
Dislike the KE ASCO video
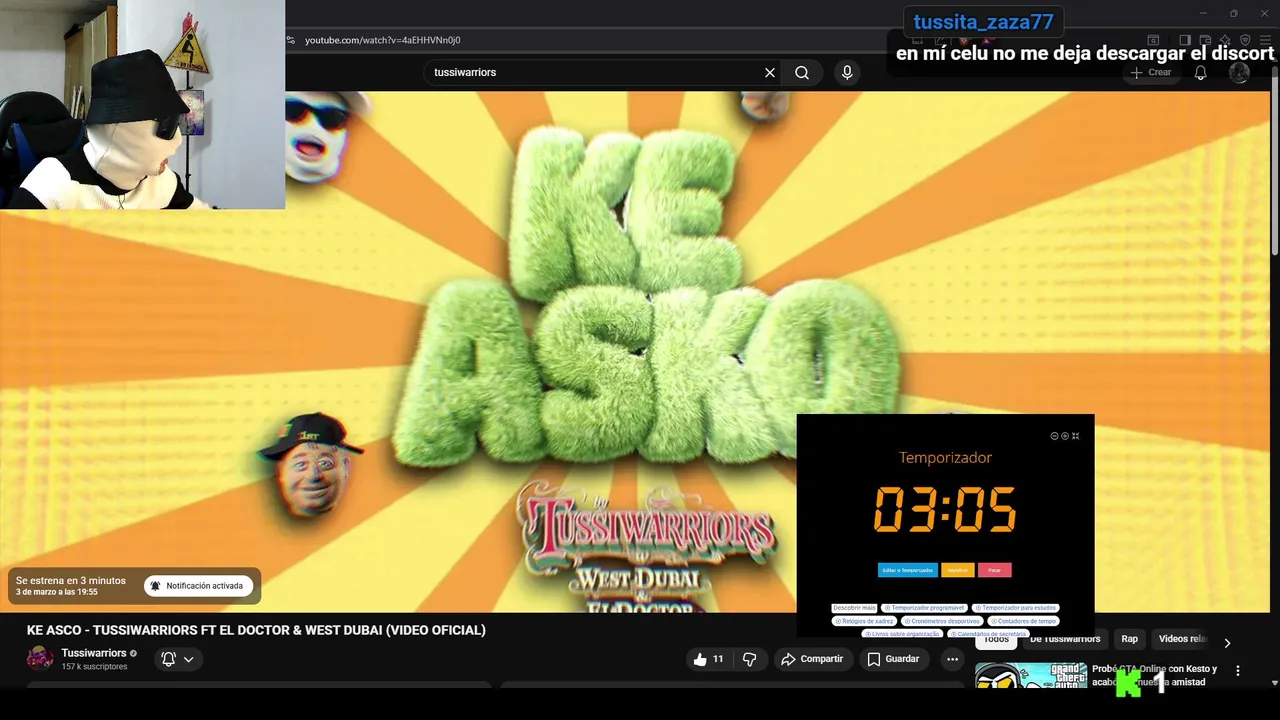tap(749, 659)
